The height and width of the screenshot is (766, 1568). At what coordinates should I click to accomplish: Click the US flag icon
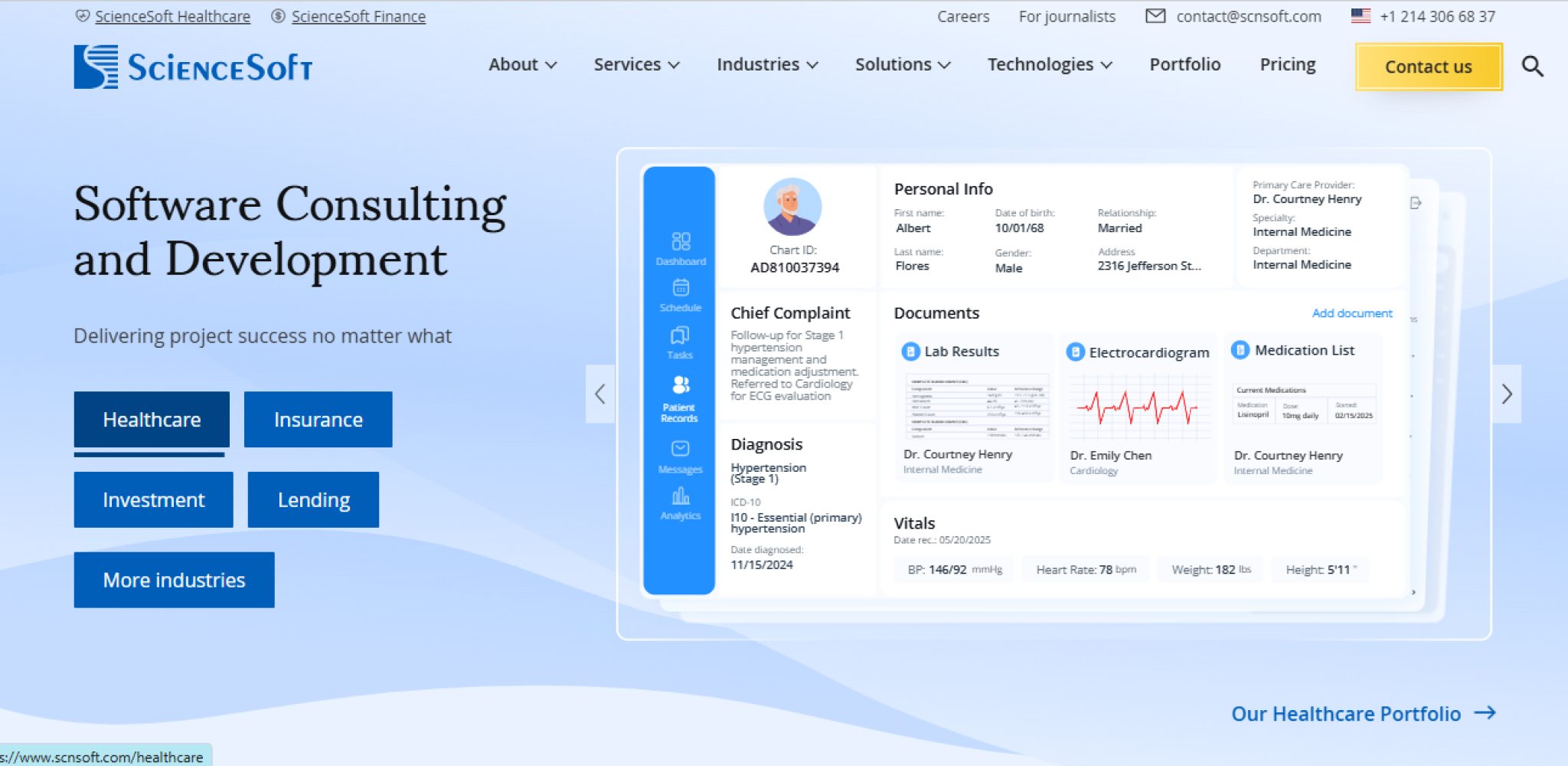tap(1361, 16)
